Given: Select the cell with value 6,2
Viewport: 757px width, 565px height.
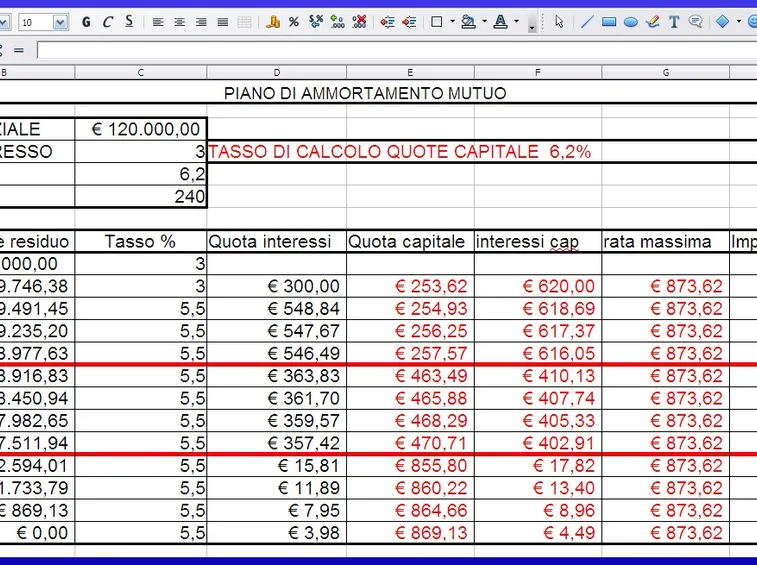Looking at the screenshot, I should [141, 174].
